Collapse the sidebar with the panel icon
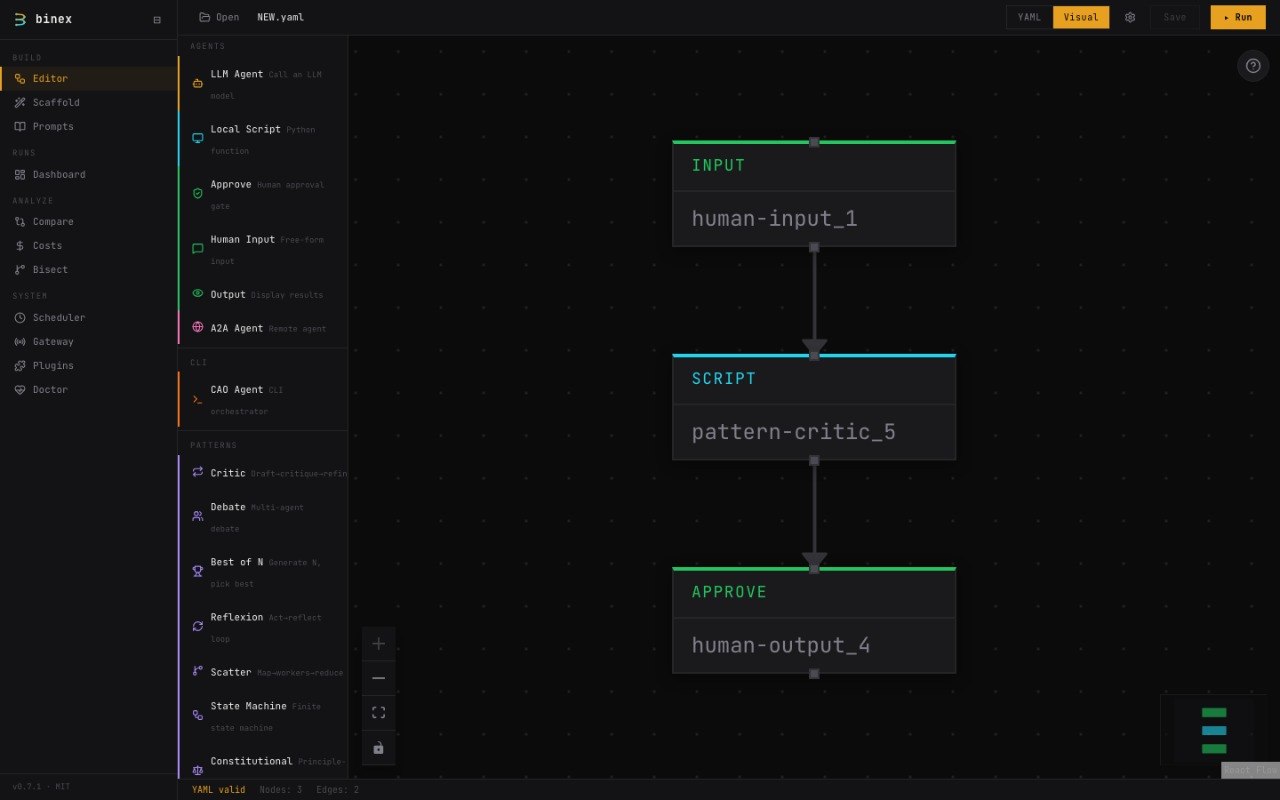Screen dimensions: 1280x800 point(157,20)
